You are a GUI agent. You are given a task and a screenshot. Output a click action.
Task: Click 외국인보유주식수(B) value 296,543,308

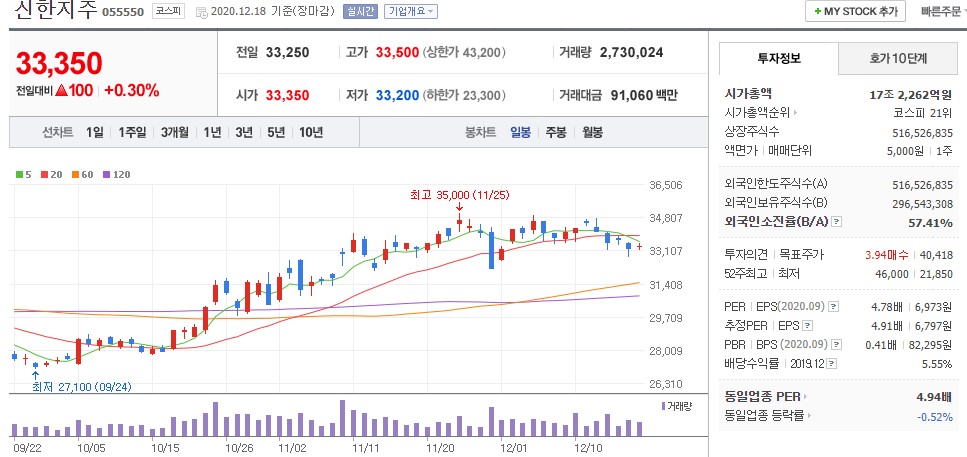pos(923,204)
